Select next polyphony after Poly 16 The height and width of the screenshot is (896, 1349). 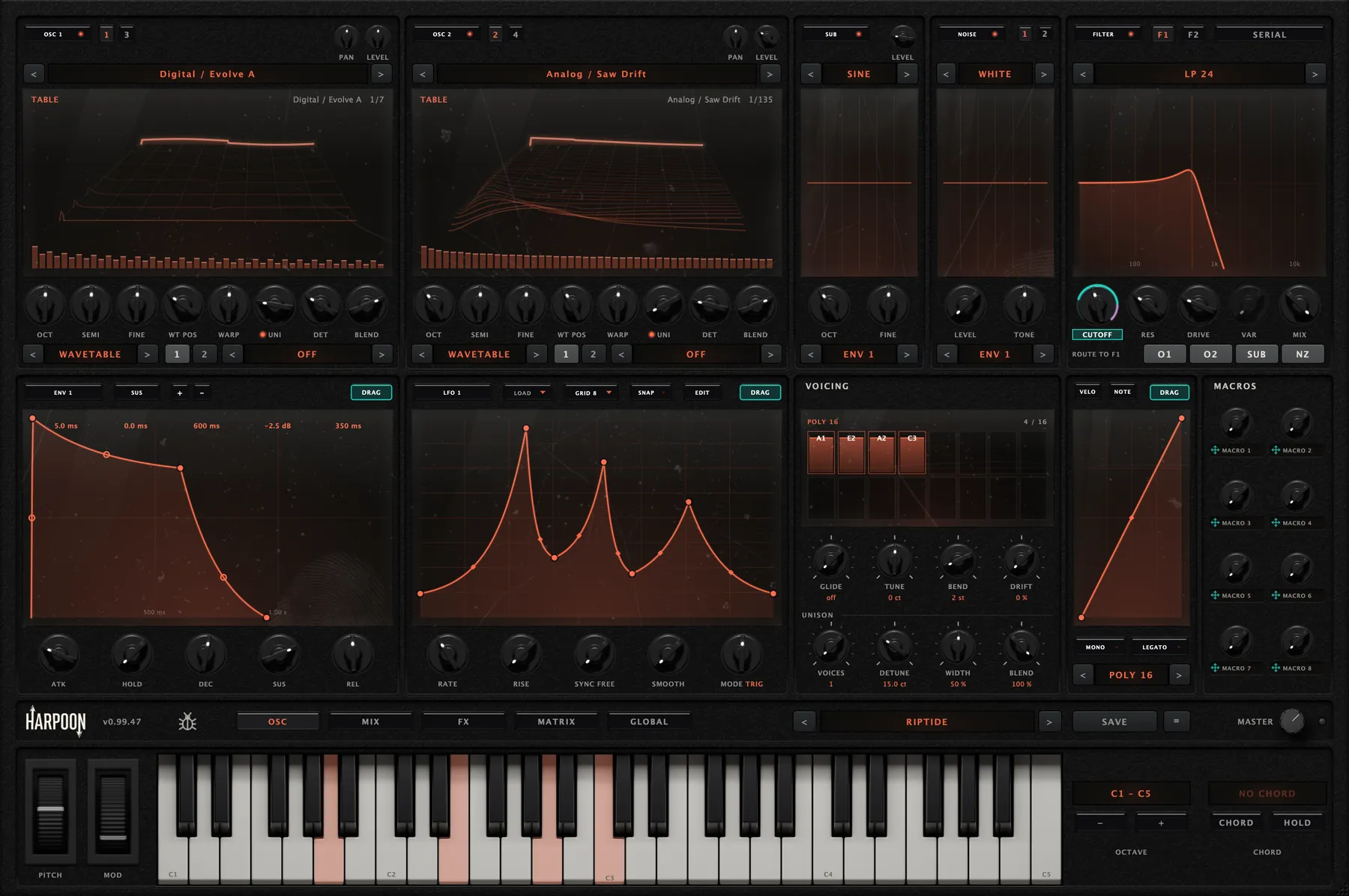point(1179,675)
